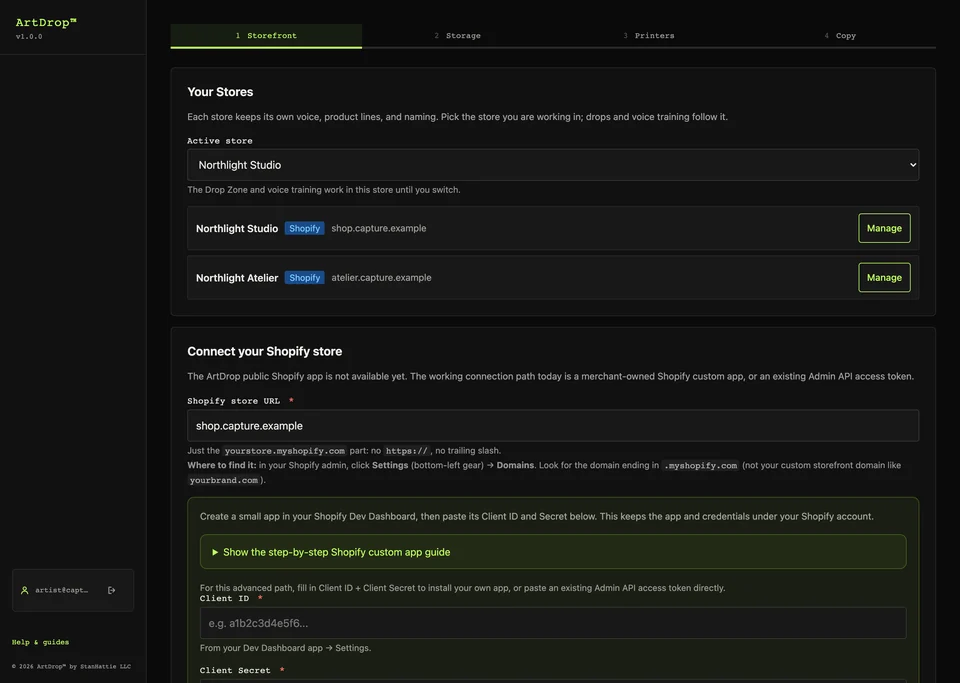Click the Shopify badge on Northlight Studio row

304,228
